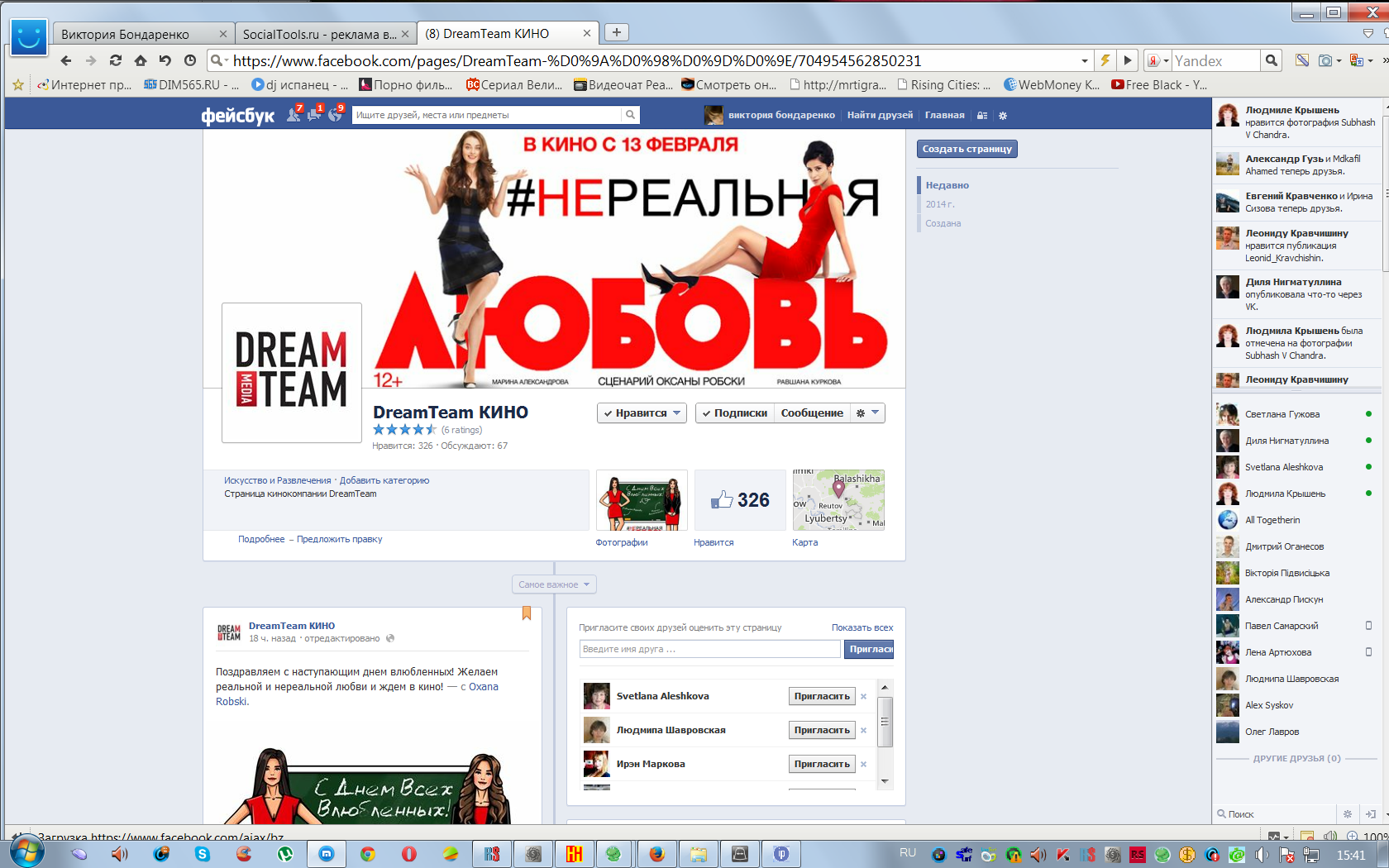Viewport: 1389px width, 868px height.
Task: Open the WebMoney bookmark
Action: click(x=1052, y=84)
